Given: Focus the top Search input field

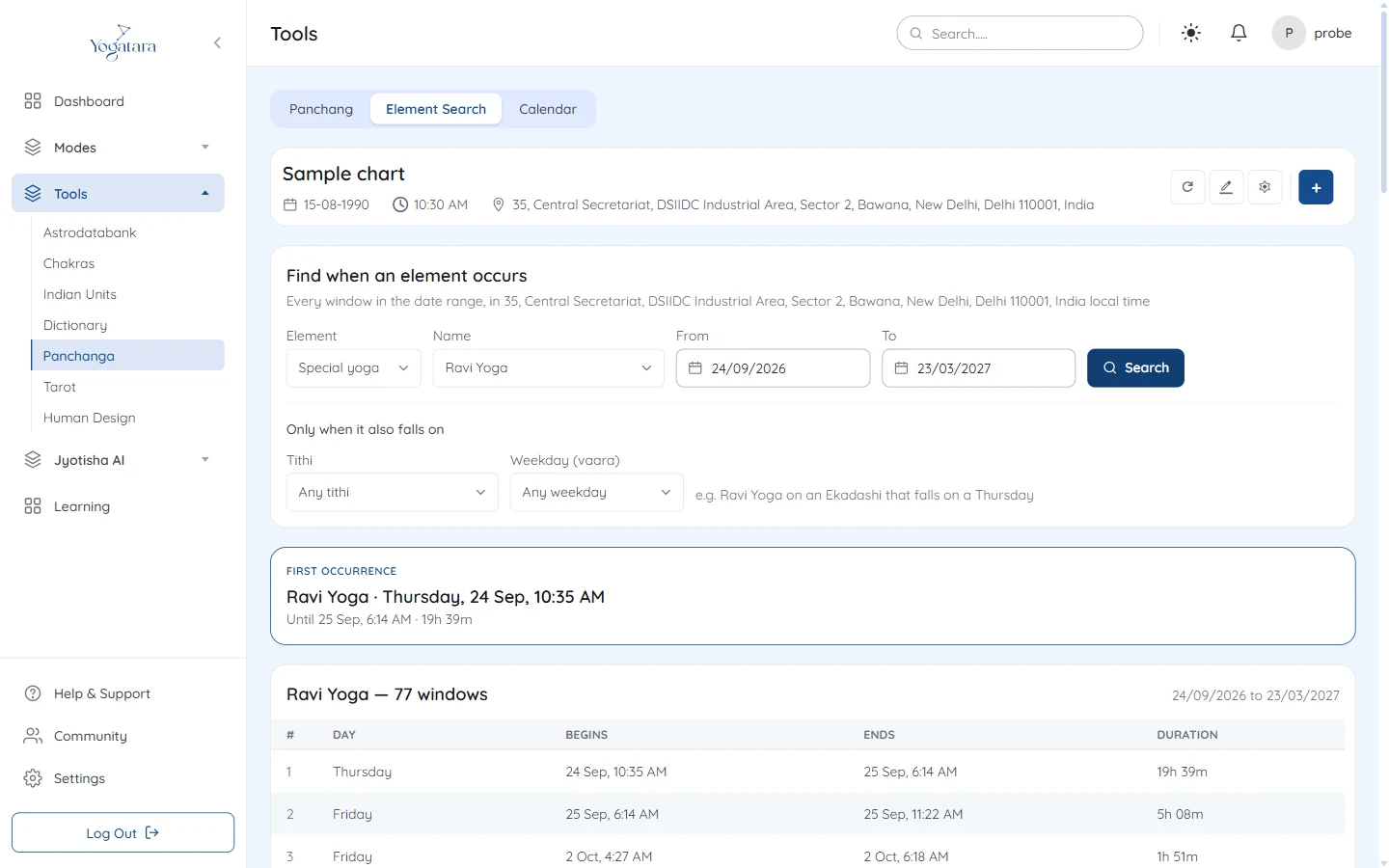Looking at the screenshot, I should point(1020,34).
